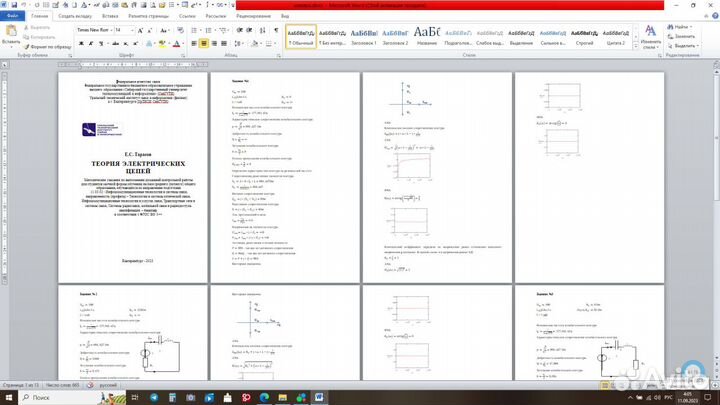
Task: Expand the styles gallery list
Action: click(x=633, y=46)
